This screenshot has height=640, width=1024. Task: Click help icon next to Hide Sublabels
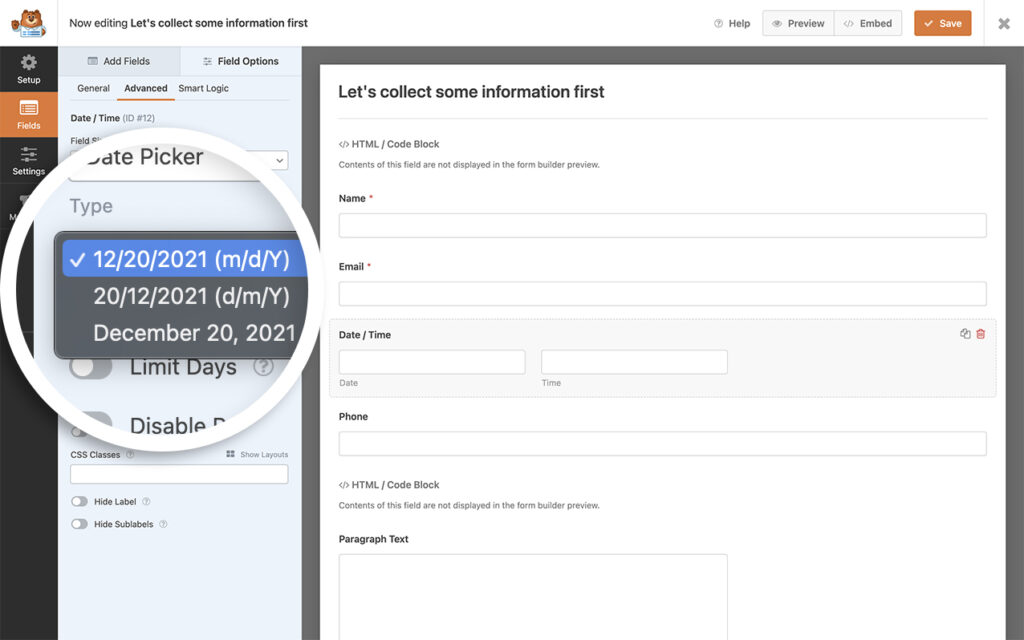[163, 524]
